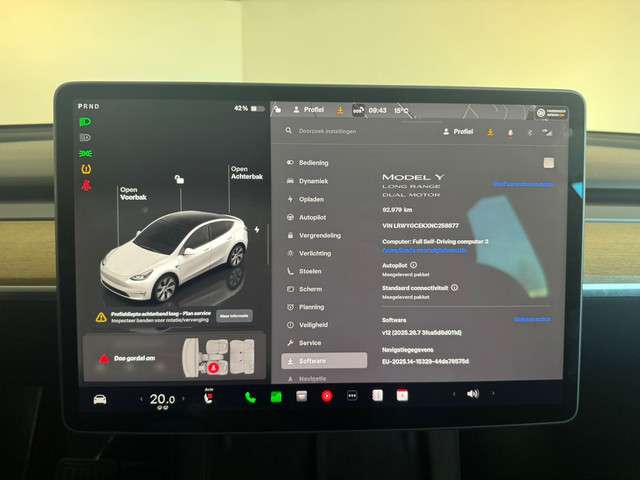Tap the volume speaker icon
The height and width of the screenshot is (480, 640).
tap(471, 394)
